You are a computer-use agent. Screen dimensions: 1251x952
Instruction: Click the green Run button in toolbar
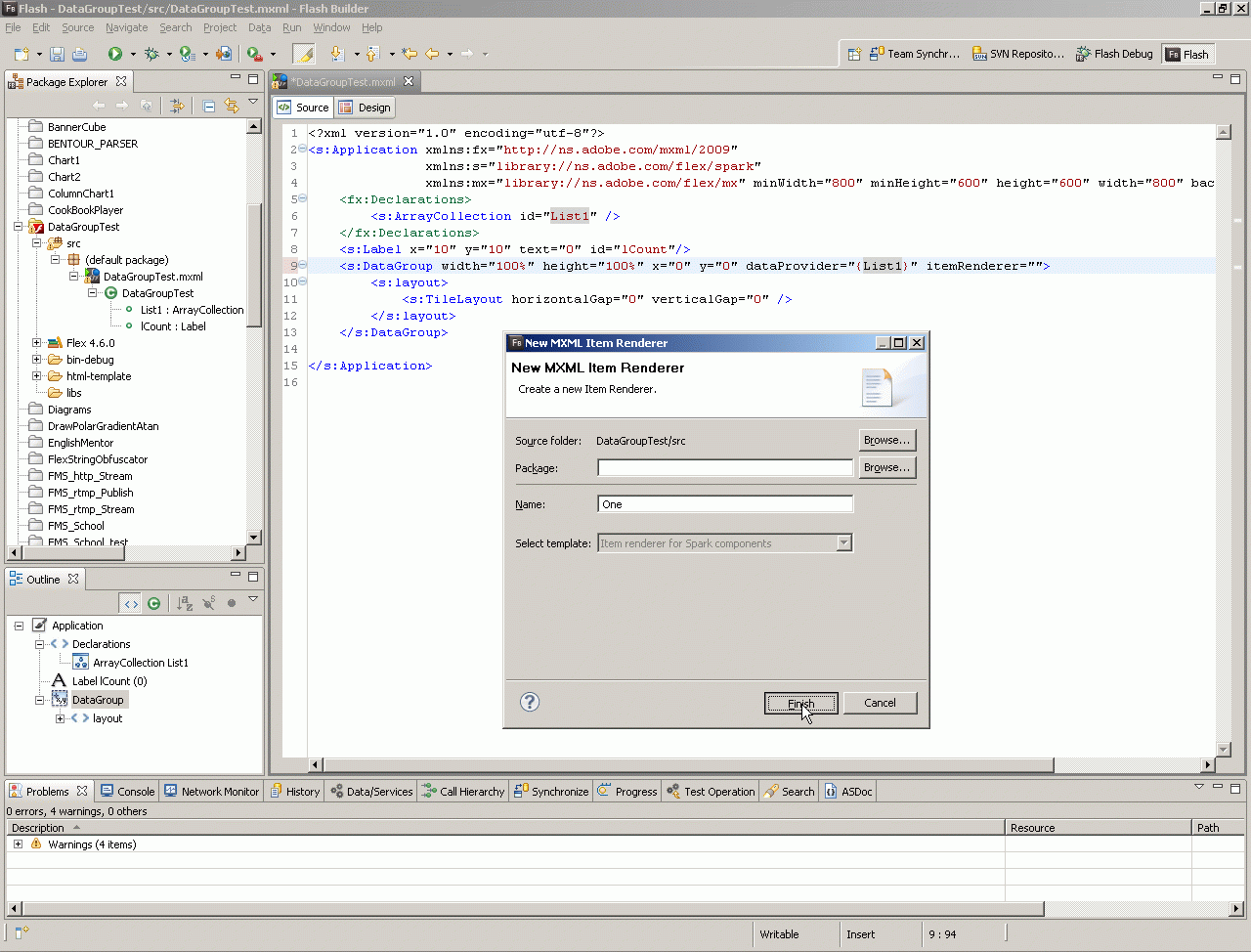[115, 54]
